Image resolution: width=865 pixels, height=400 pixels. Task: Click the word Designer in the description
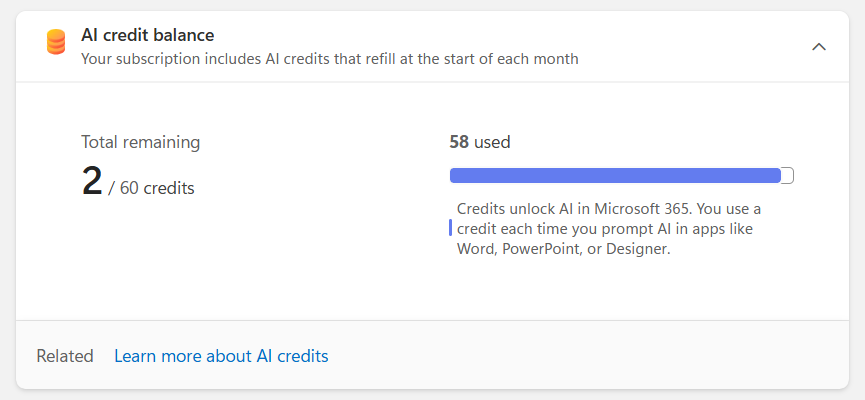pos(634,250)
